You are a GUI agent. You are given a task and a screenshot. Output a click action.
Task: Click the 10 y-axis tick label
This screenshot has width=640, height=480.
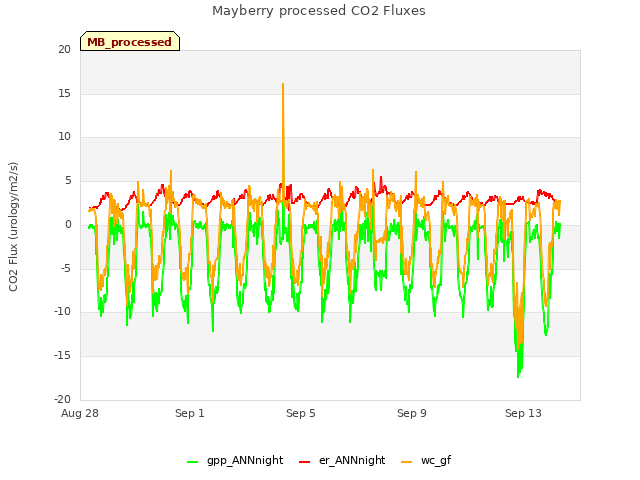[64, 137]
